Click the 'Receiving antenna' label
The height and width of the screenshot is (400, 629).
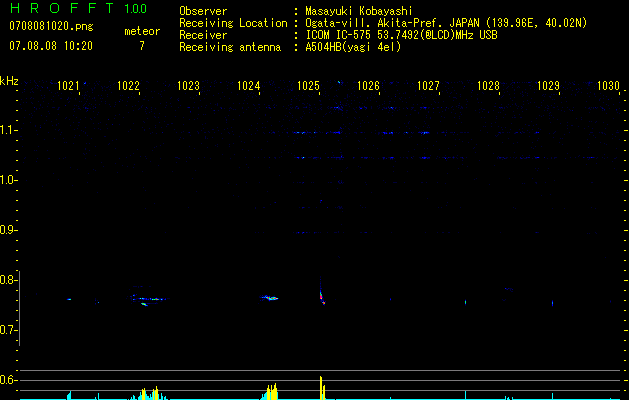coord(230,47)
